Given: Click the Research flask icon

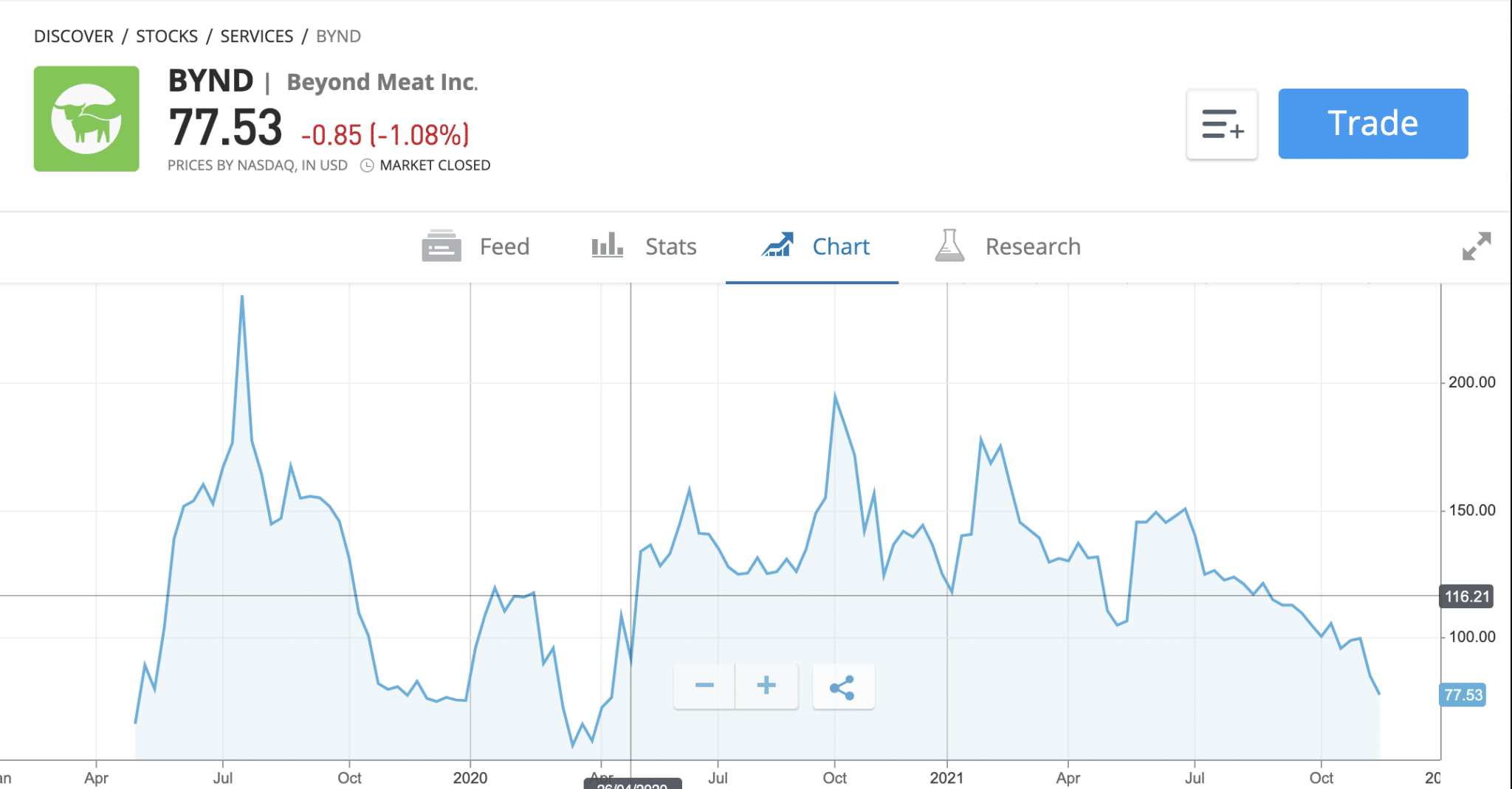Looking at the screenshot, I should coord(949,246).
